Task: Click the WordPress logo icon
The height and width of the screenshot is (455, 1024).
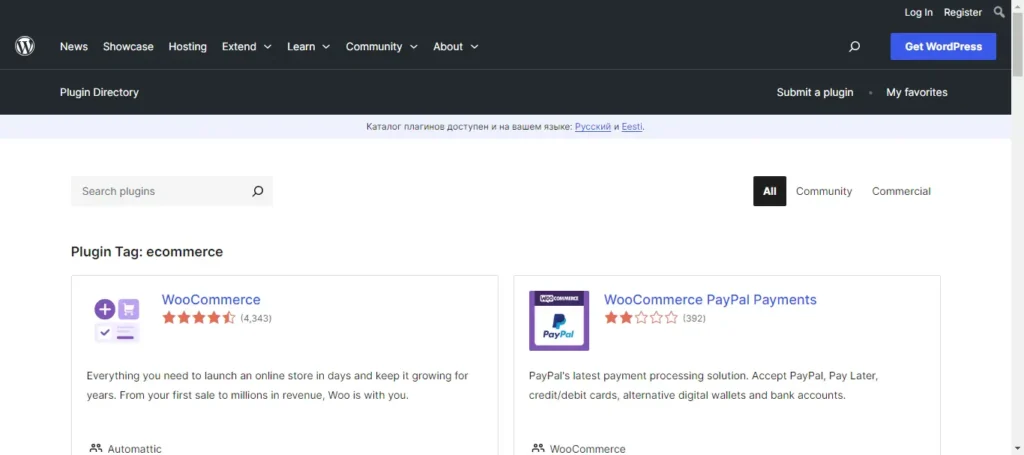Action: [x=25, y=46]
